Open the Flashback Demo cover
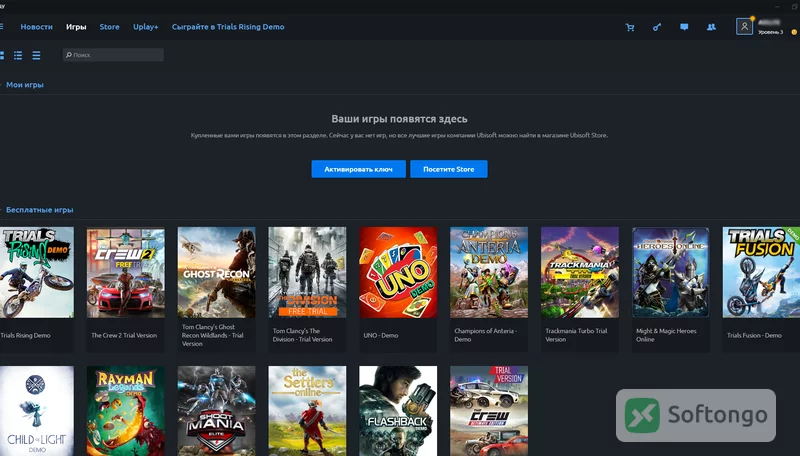The image size is (800, 456). point(398,411)
